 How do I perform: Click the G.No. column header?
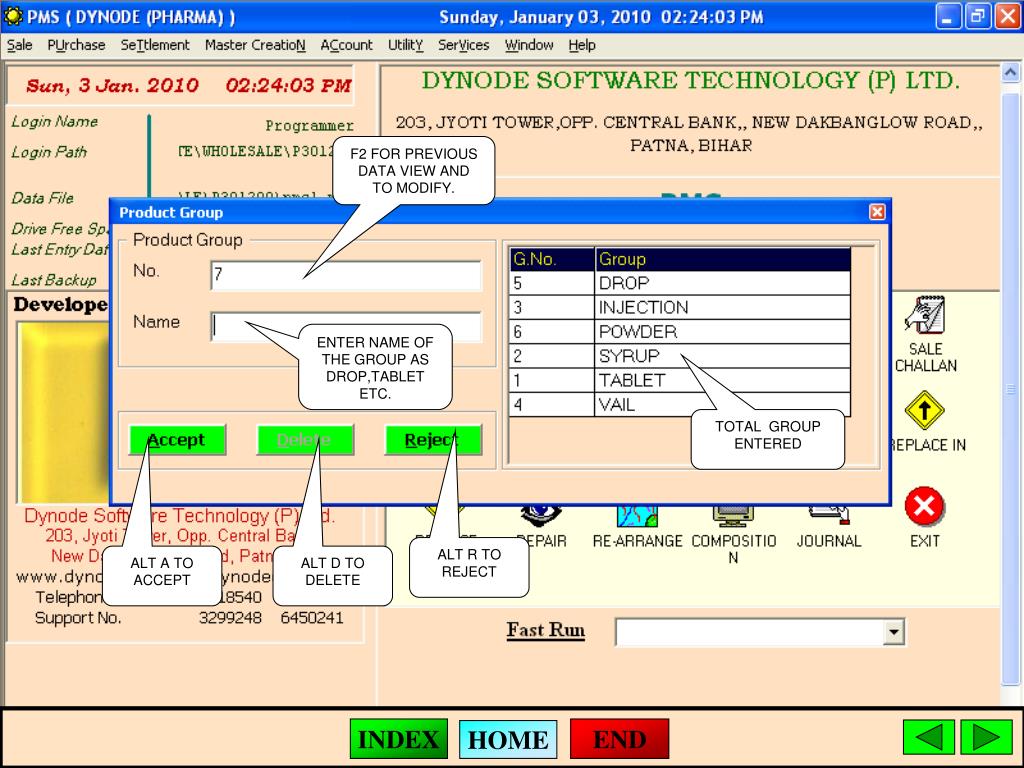552,259
